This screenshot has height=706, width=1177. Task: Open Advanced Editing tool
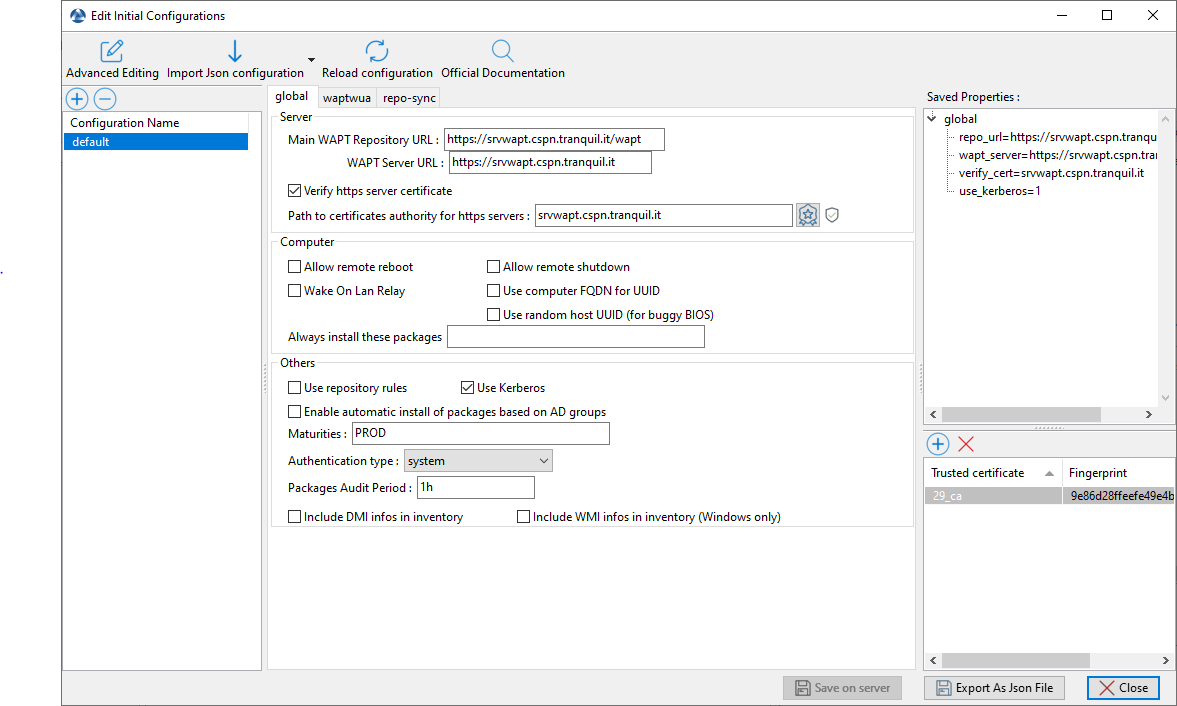pyautogui.click(x=112, y=60)
